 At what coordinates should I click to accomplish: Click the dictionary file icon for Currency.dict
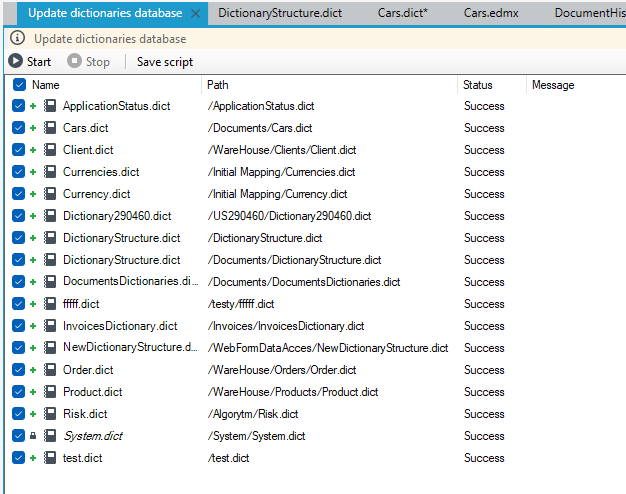50,194
